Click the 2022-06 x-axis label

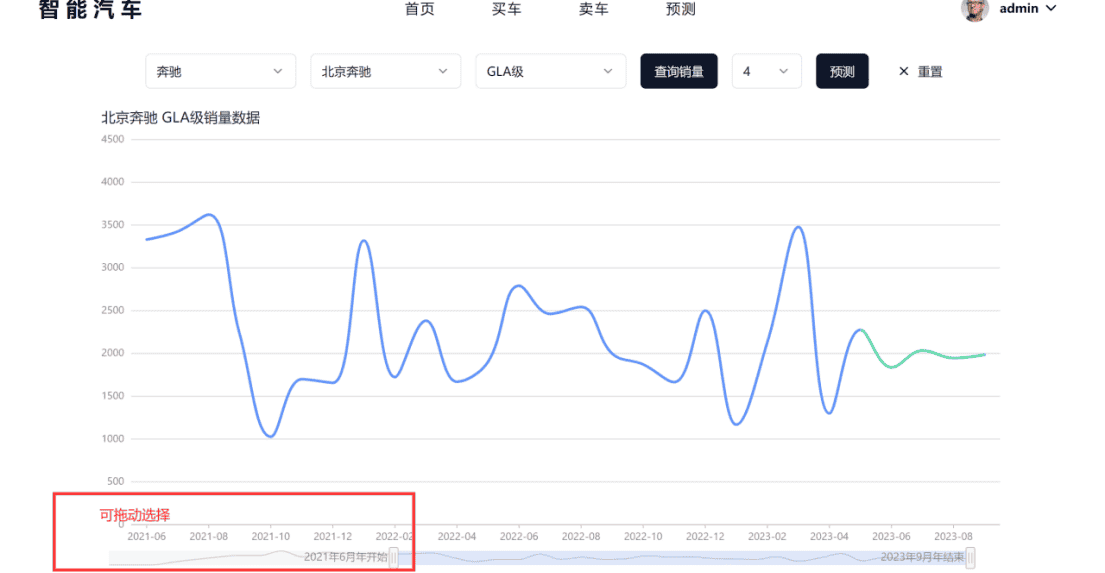[519, 536]
